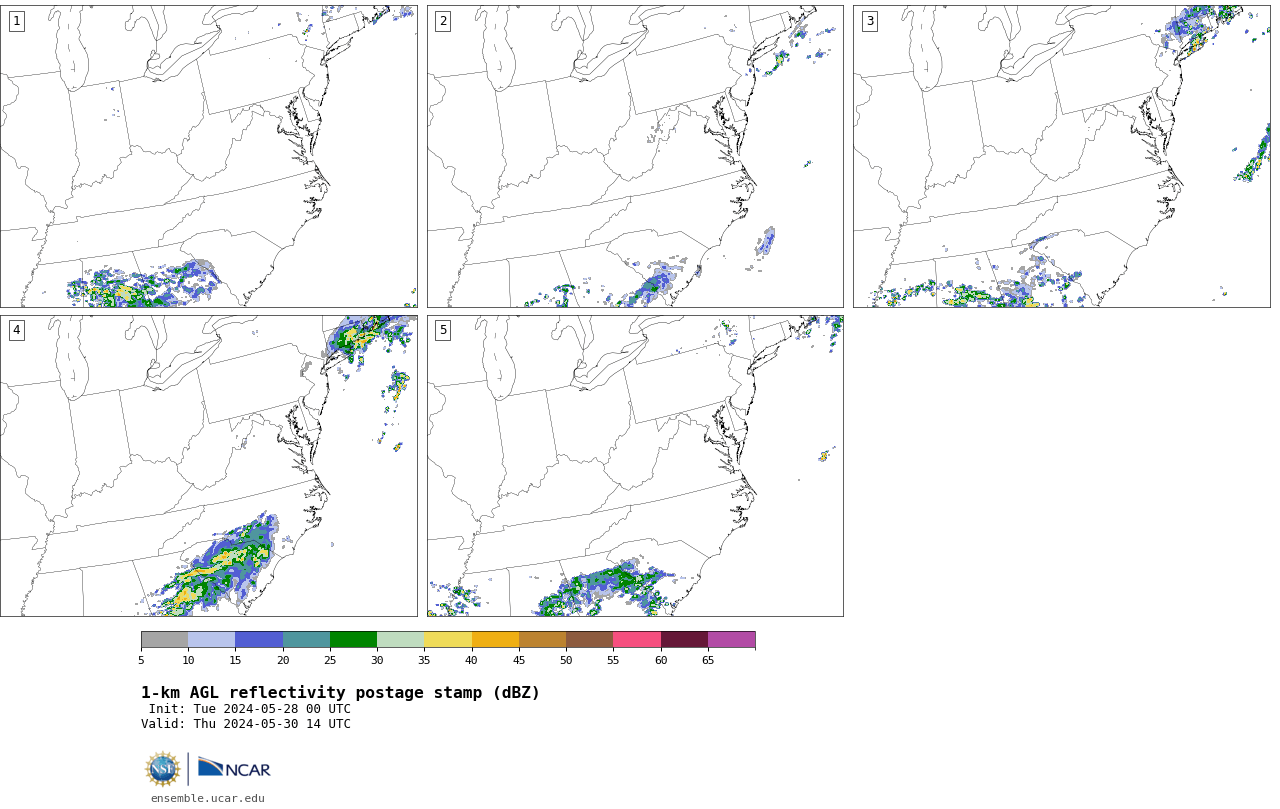This screenshot has height=809, width=1280.
Task: Open ensemble member 3 reflectivity map
Action: (x=1062, y=156)
